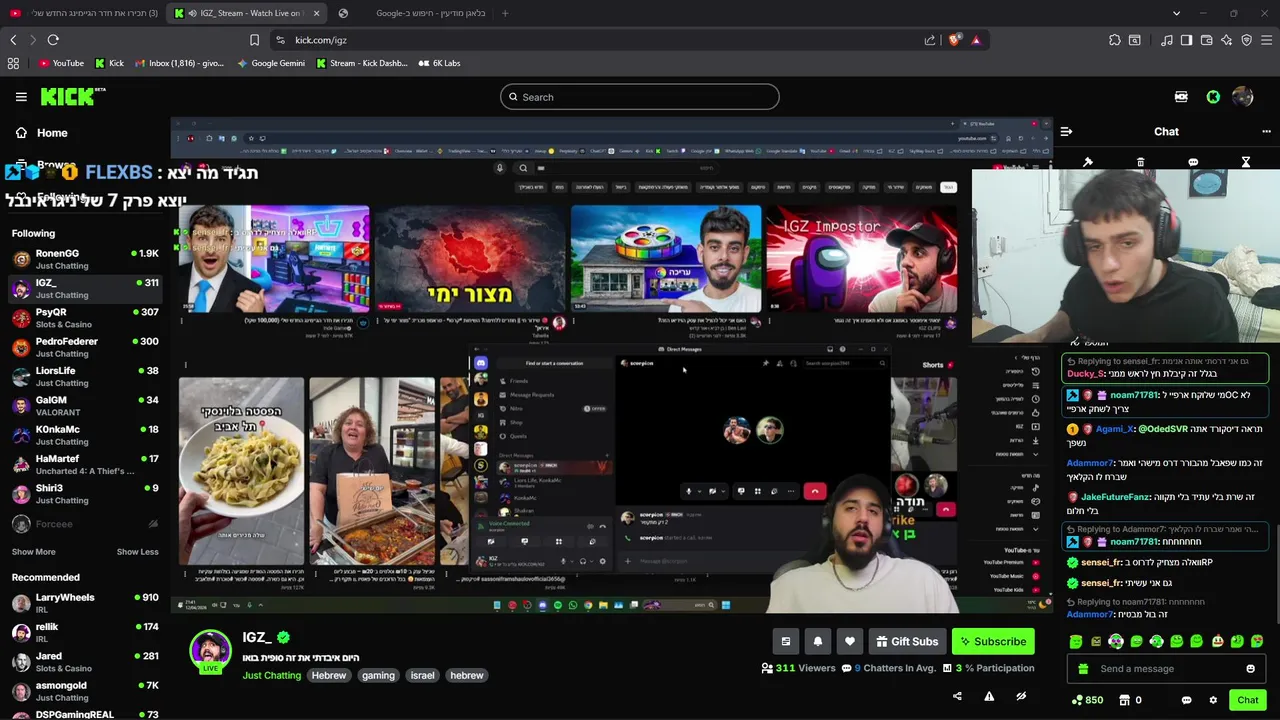
Task: Open Brave main hamburger menu
Action: pos(1266,40)
